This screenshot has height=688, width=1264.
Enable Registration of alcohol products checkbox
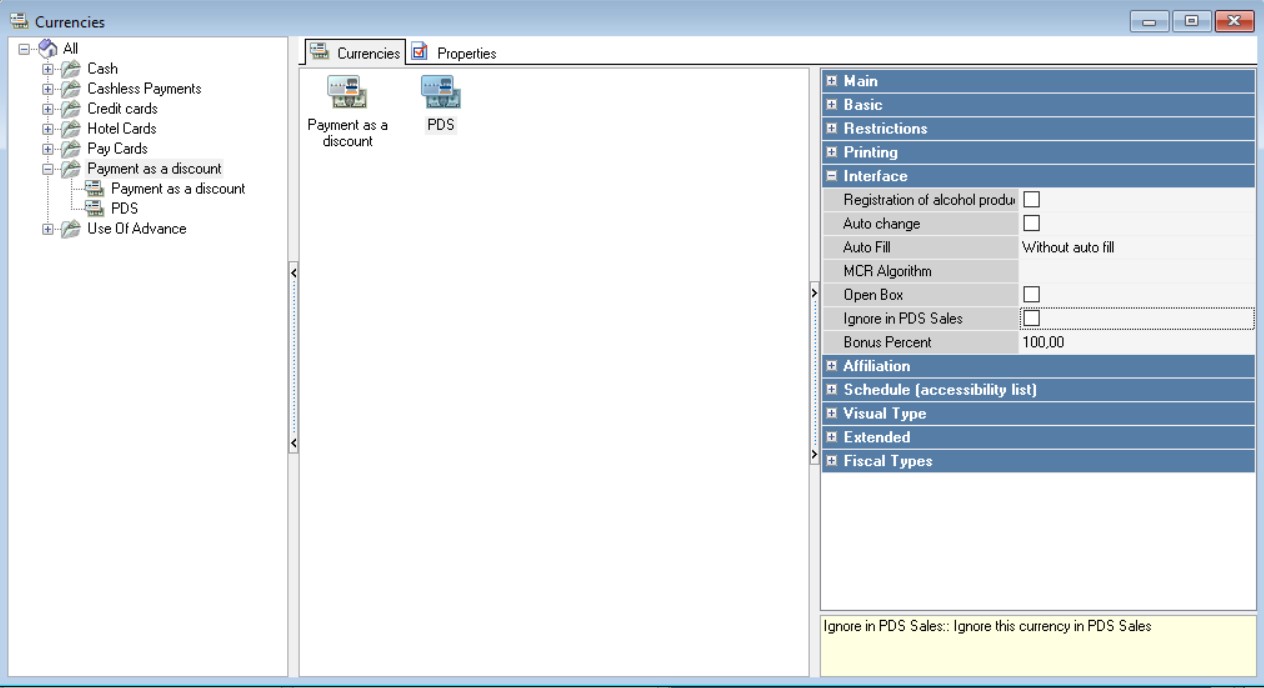coord(1031,200)
